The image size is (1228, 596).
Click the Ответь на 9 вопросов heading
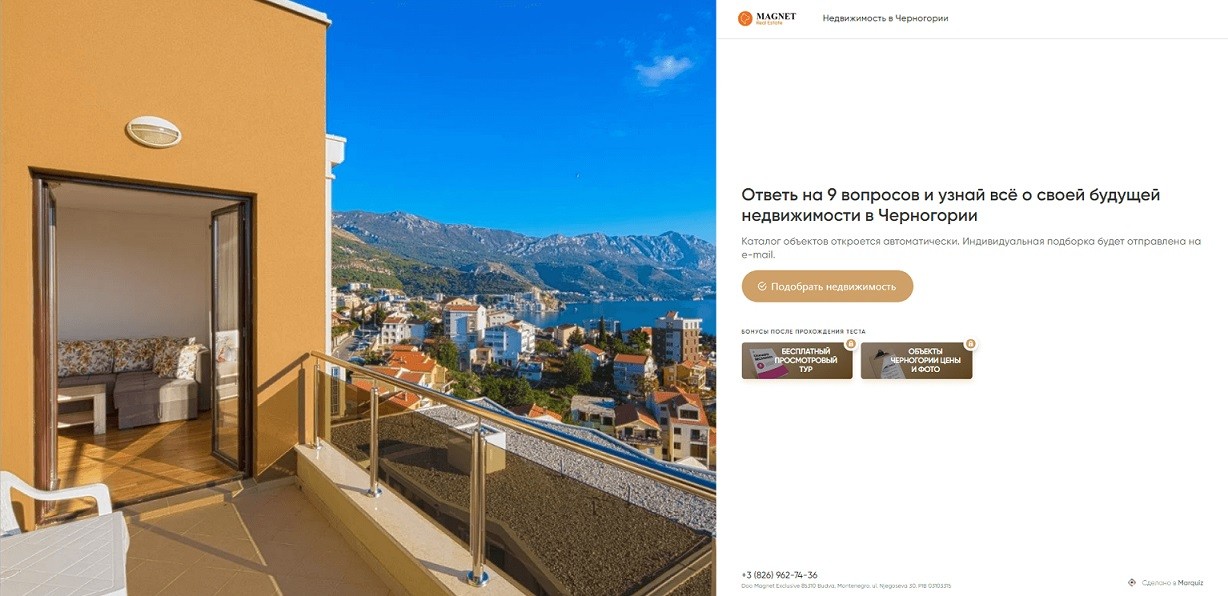click(951, 205)
